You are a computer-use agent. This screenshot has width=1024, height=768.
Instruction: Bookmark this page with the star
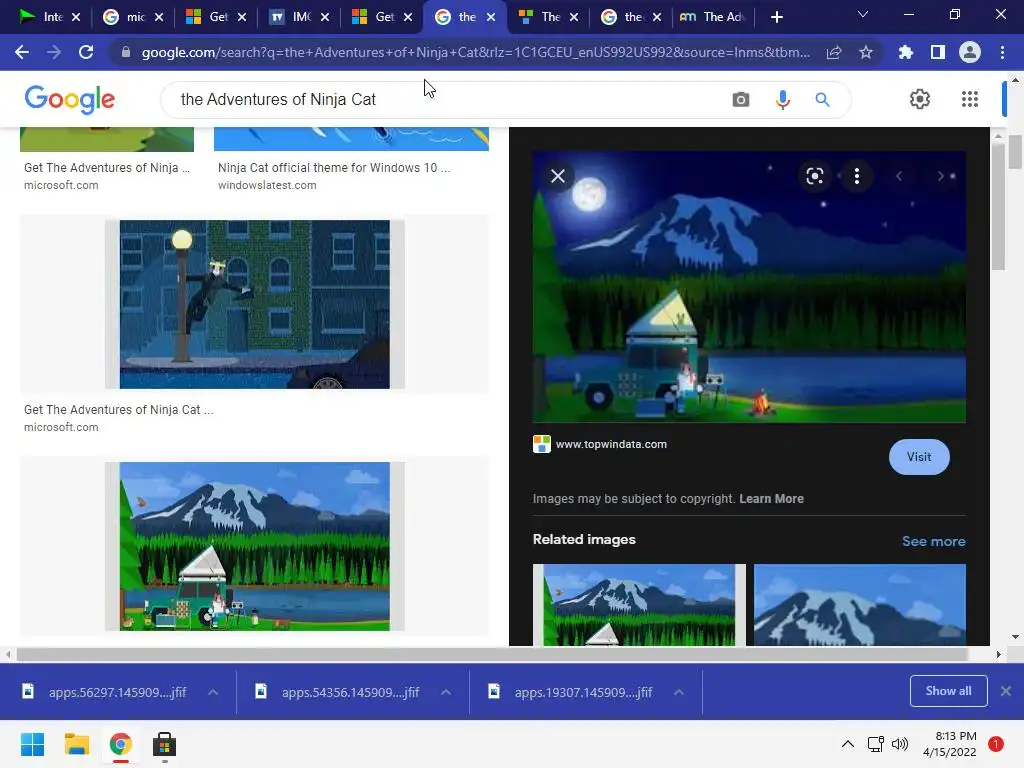click(x=866, y=52)
